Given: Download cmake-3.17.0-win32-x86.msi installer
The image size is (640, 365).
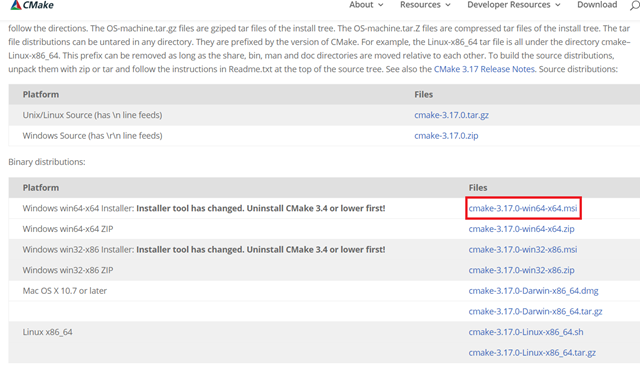Looking at the screenshot, I should 523,249.
